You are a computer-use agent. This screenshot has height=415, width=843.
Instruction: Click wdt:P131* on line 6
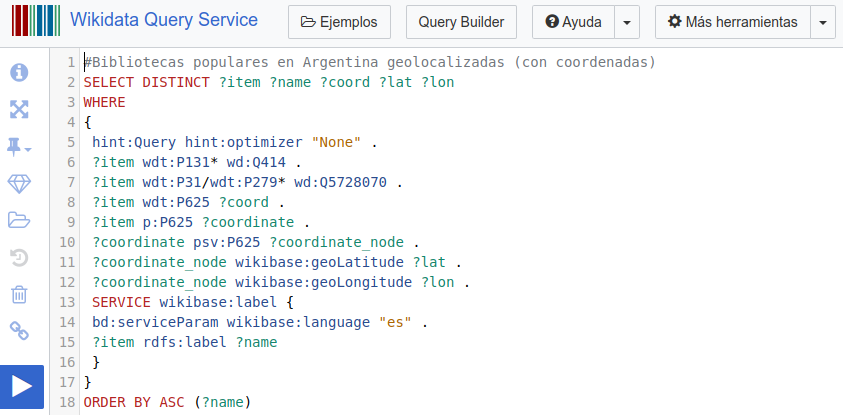pos(180,162)
